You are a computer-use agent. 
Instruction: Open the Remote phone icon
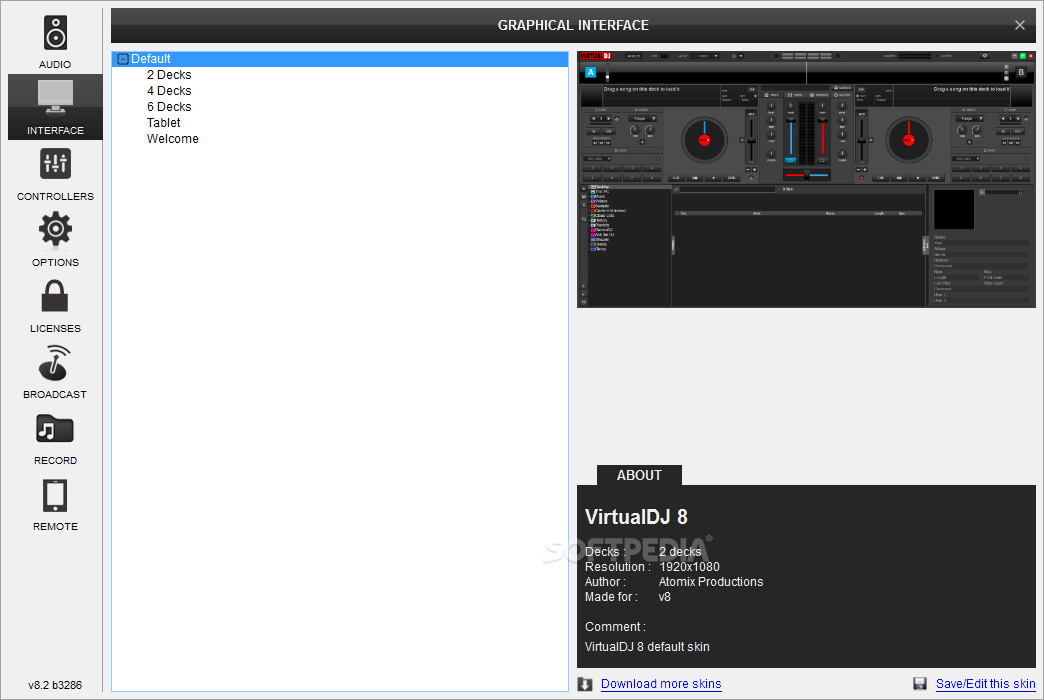tap(55, 496)
